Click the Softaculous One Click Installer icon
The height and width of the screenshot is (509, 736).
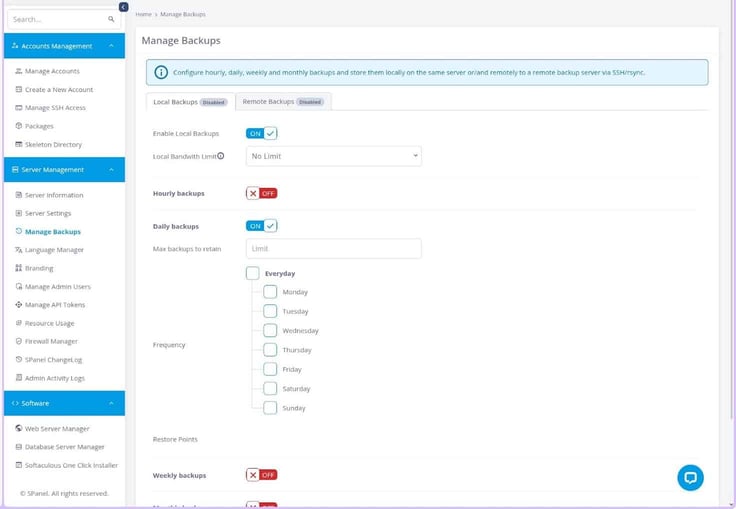click(x=19, y=465)
